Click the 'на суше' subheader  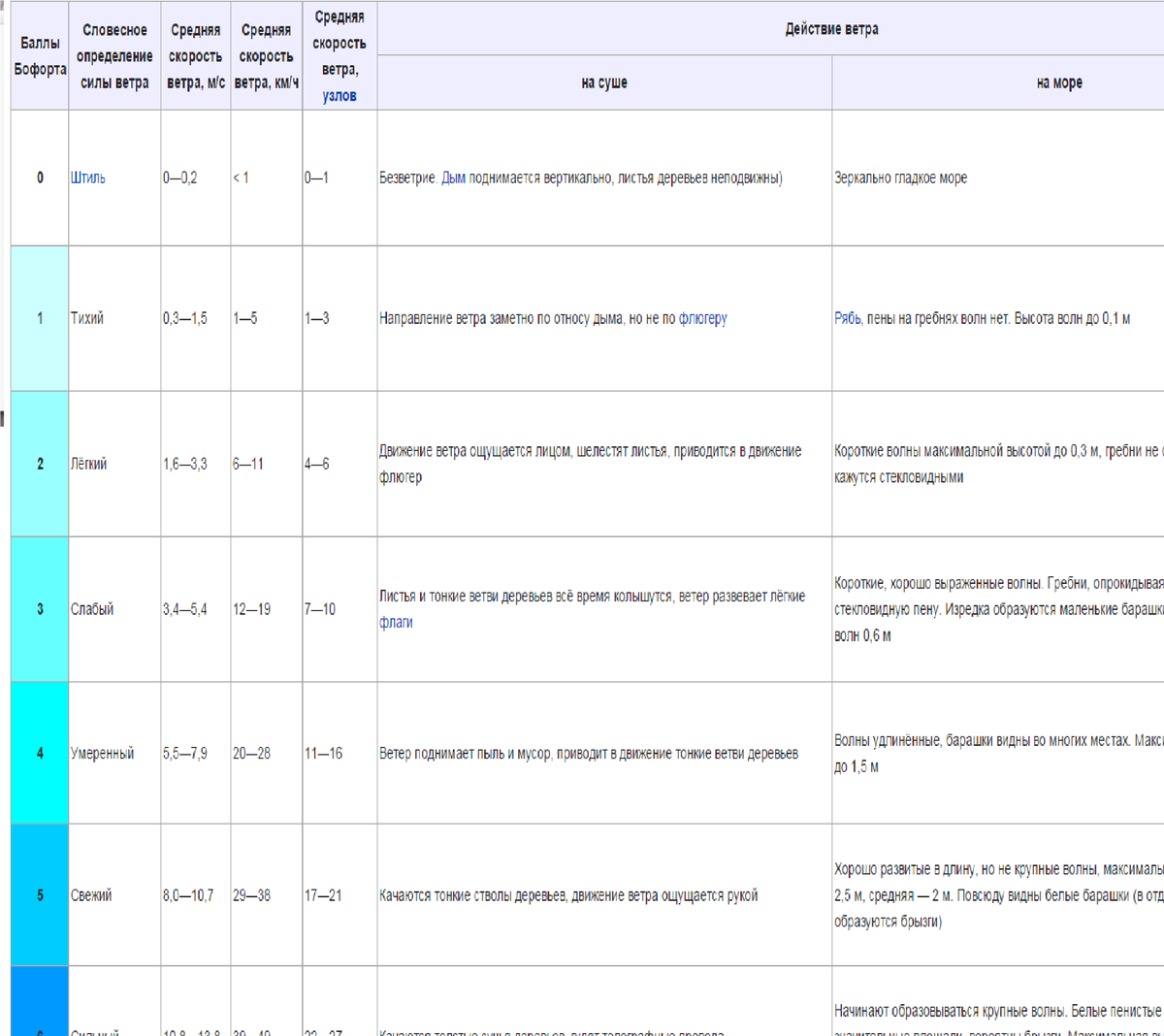pyautogui.click(x=604, y=82)
